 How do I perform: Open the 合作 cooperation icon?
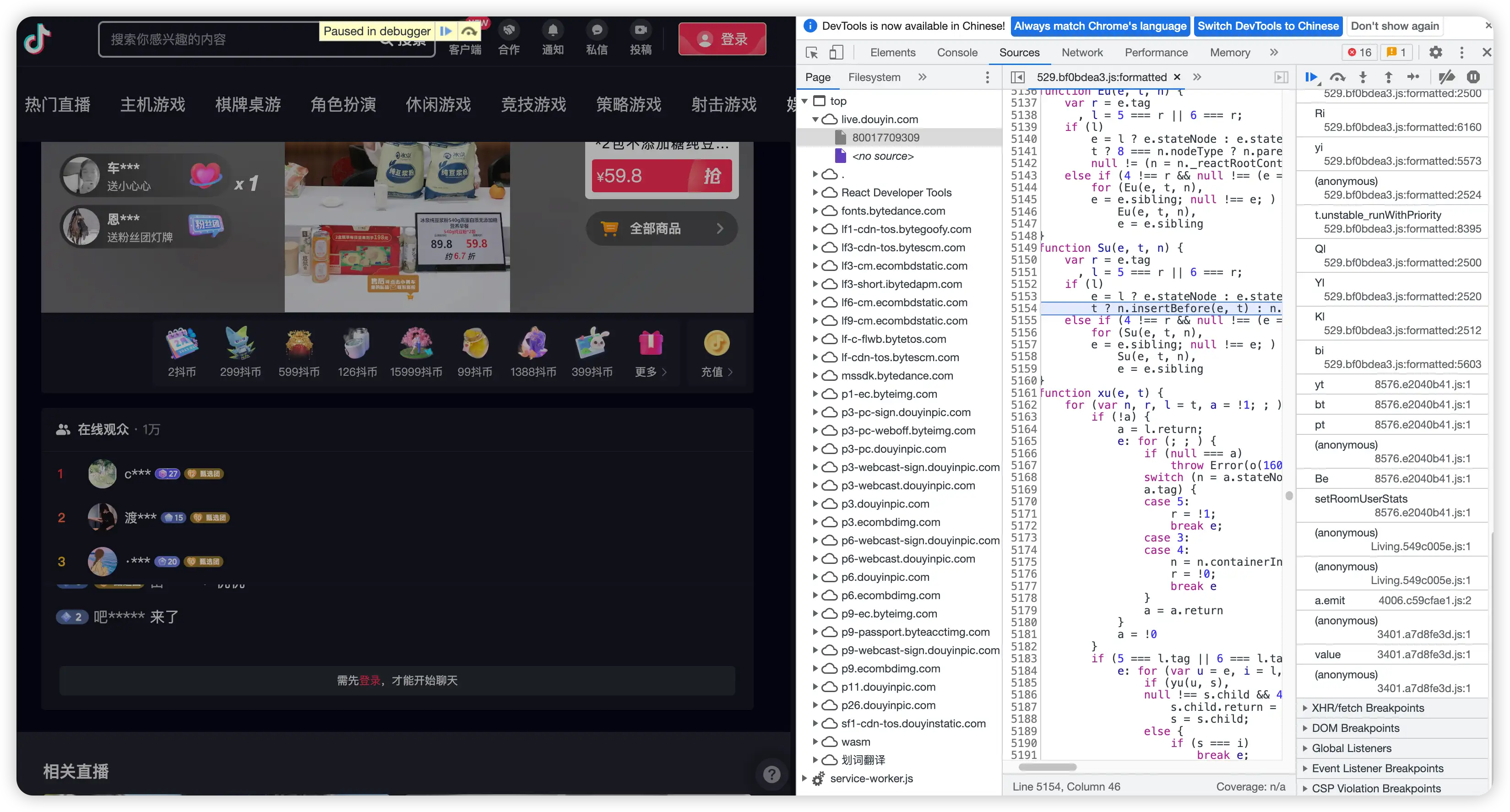click(x=508, y=38)
